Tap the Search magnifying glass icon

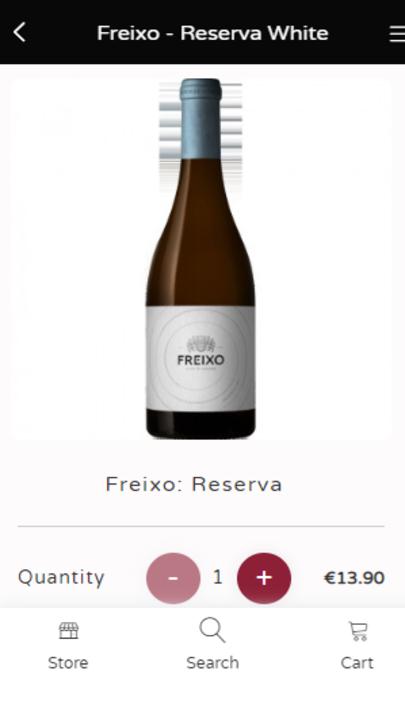(x=212, y=630)
